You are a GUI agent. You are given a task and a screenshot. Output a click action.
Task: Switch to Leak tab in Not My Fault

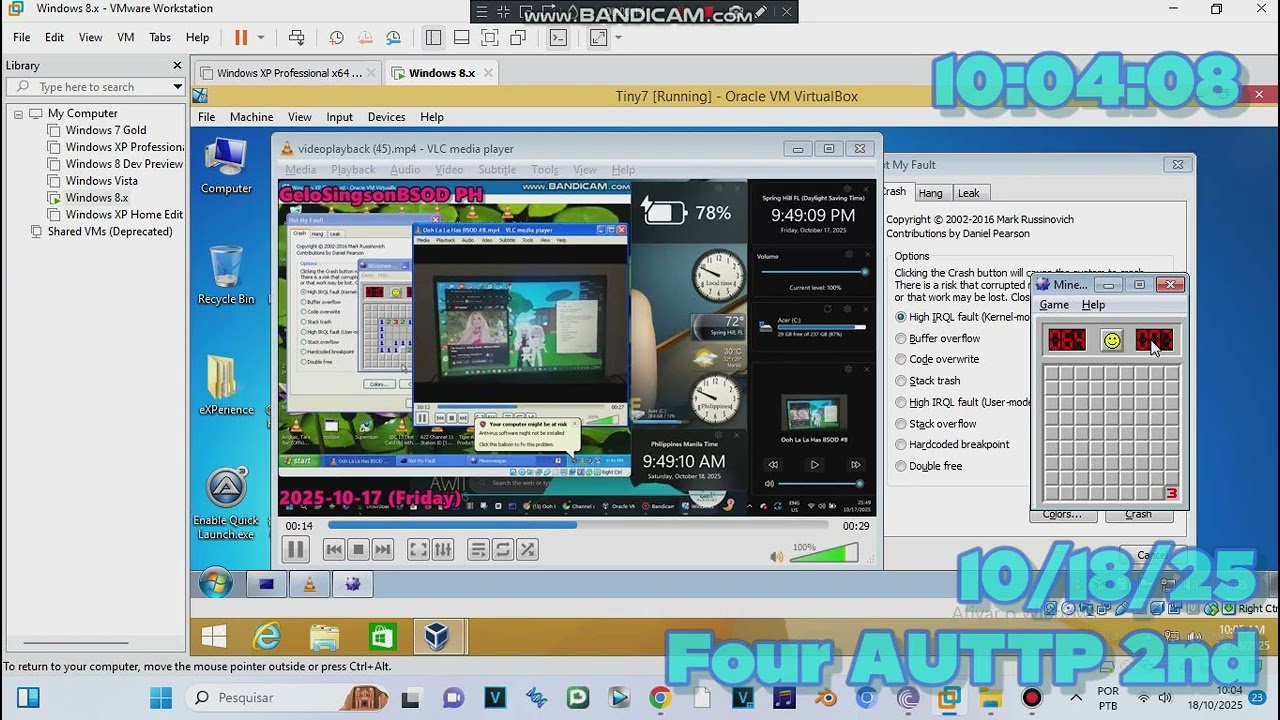[x=969, y=193]
